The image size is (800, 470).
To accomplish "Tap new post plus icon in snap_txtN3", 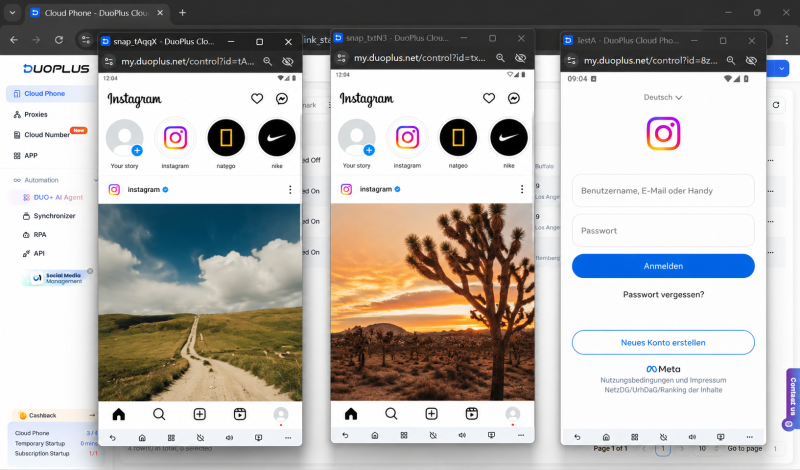I will [x=432, y=413].
